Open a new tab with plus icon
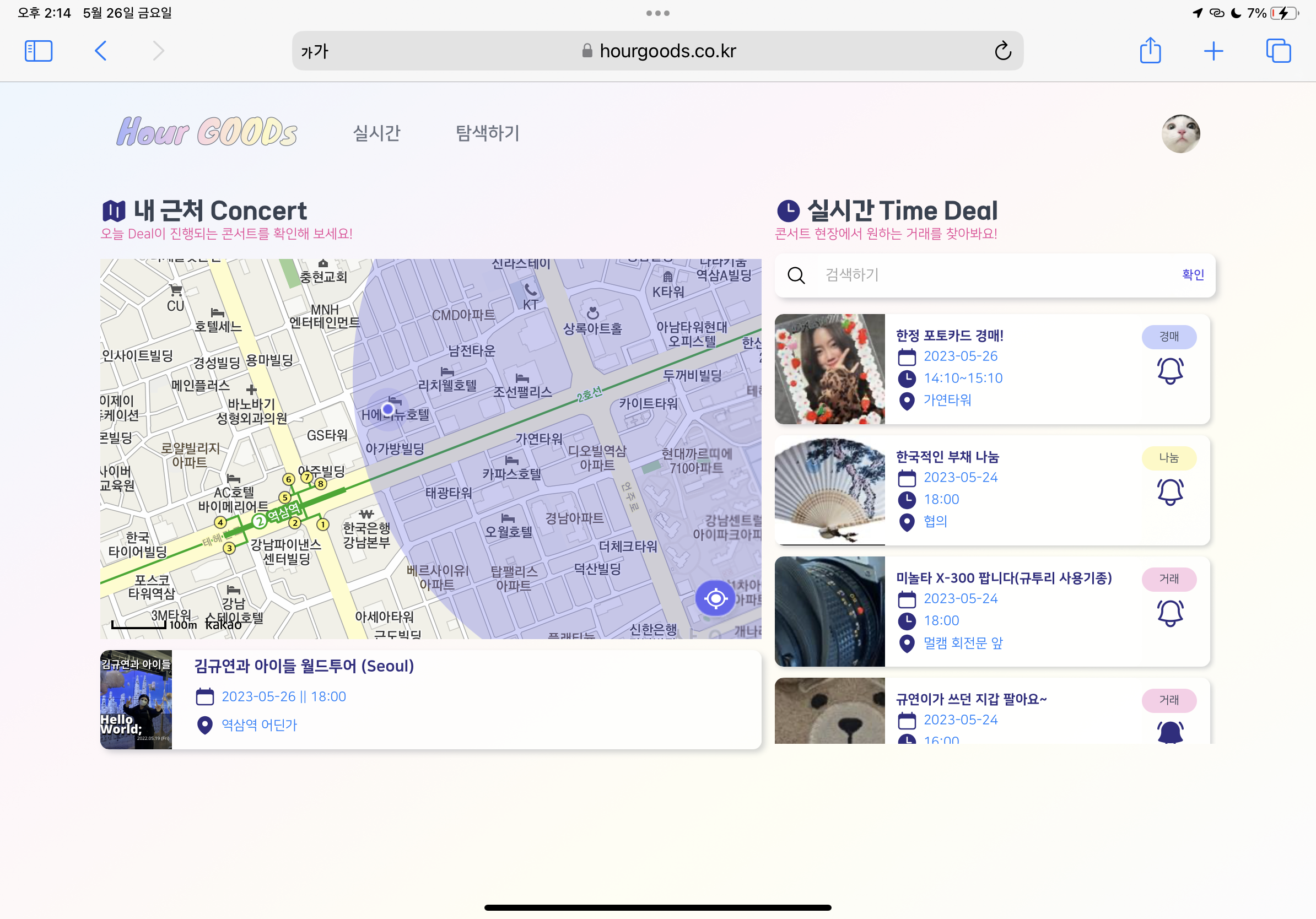Screen dimensions: 1316x919 tap(1213, 51)
